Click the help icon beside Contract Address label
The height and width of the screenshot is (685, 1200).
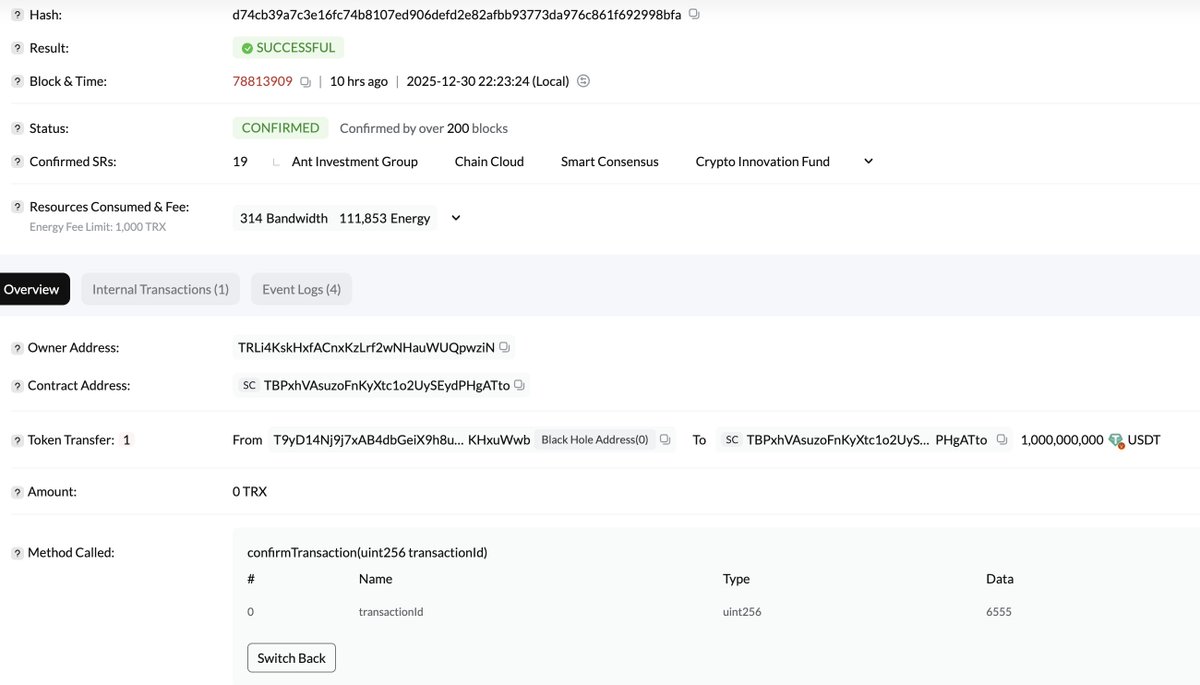[x=17, y=386]
